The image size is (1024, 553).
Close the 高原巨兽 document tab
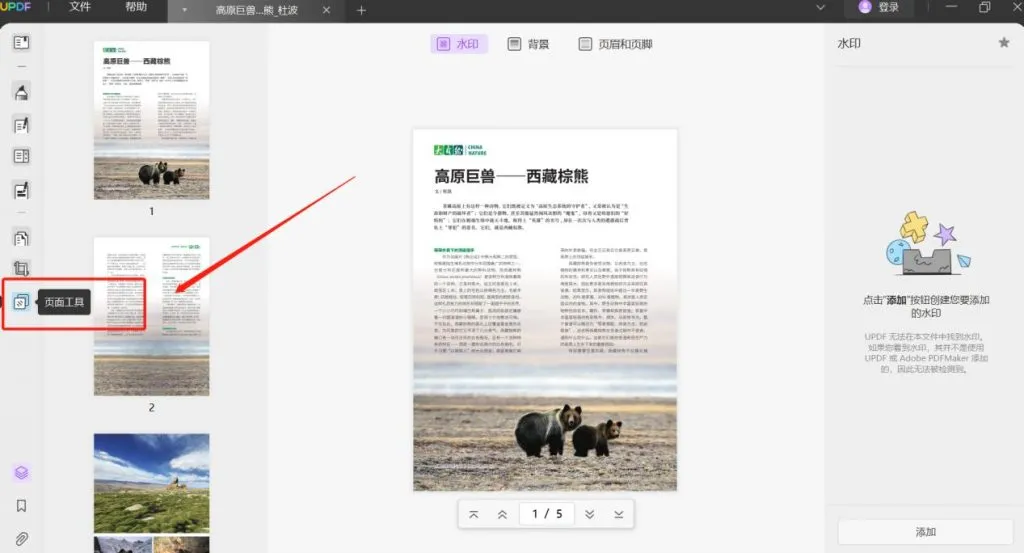[327, 10]
